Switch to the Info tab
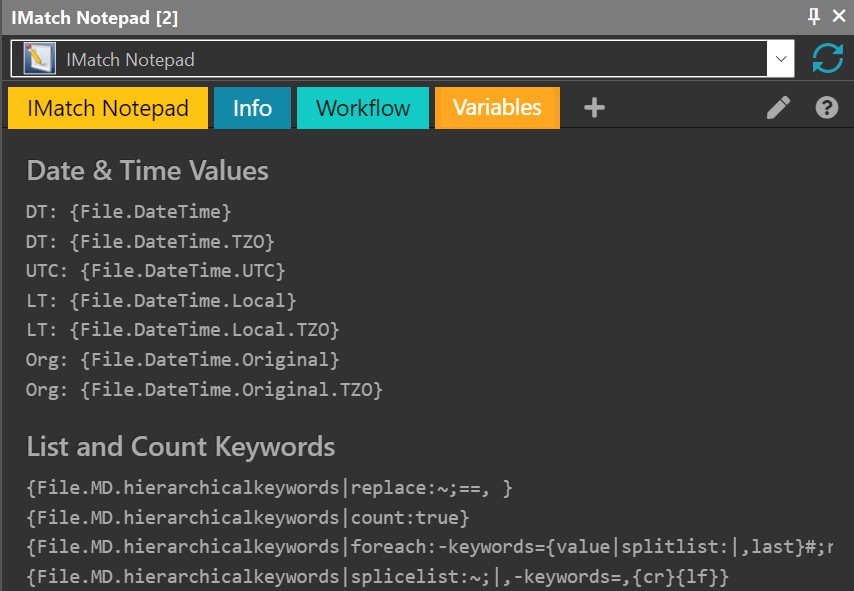 point(252,108)
